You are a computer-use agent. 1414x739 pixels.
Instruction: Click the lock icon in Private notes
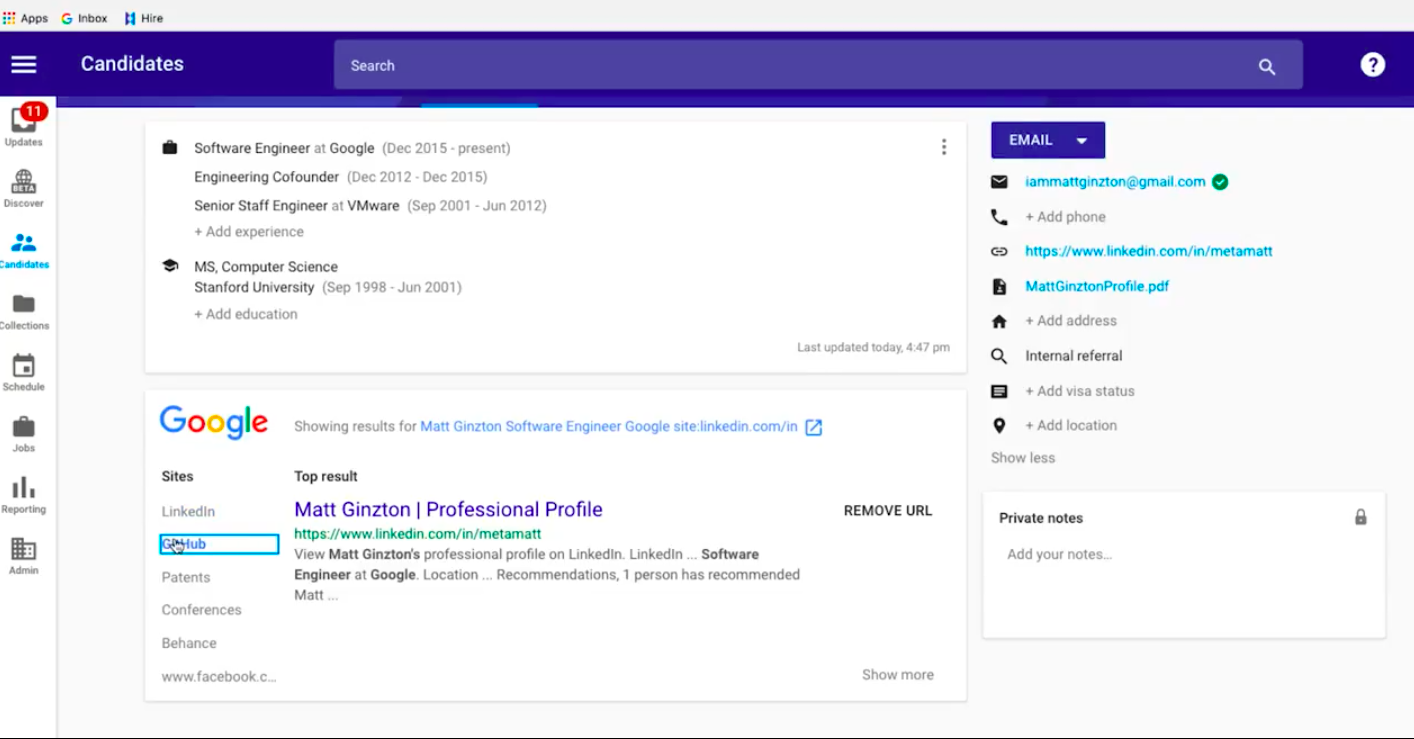pyautogui.click(x=1360, y=517)
